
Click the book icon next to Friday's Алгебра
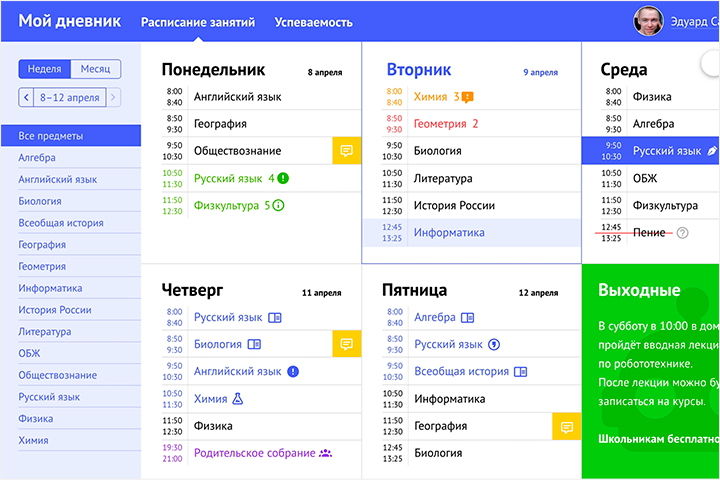point(467,317)
